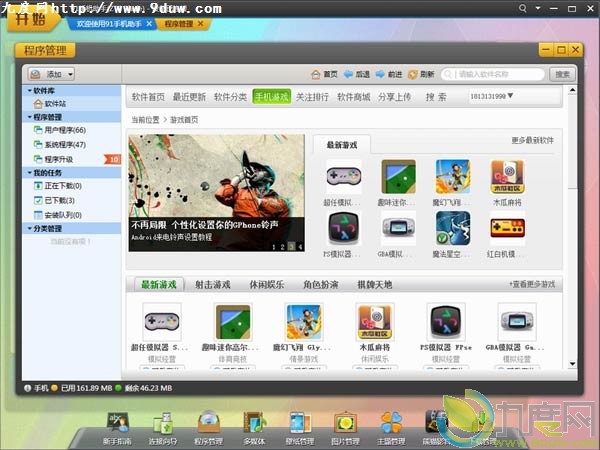Open the 搜 索 nav tab
The height and width of the screenshot is (450, 600).
(436, 97)
